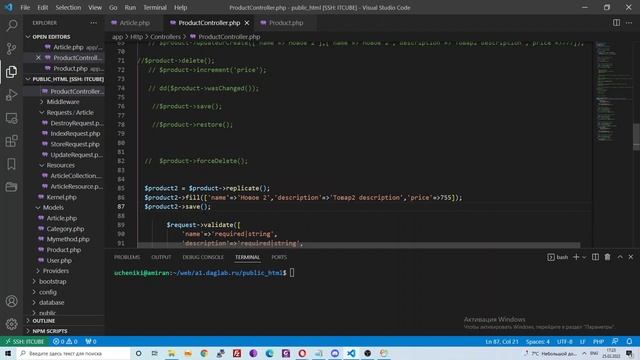Open the Bookmarks view icon
640x360 pixels.
[x=11, y=164]
